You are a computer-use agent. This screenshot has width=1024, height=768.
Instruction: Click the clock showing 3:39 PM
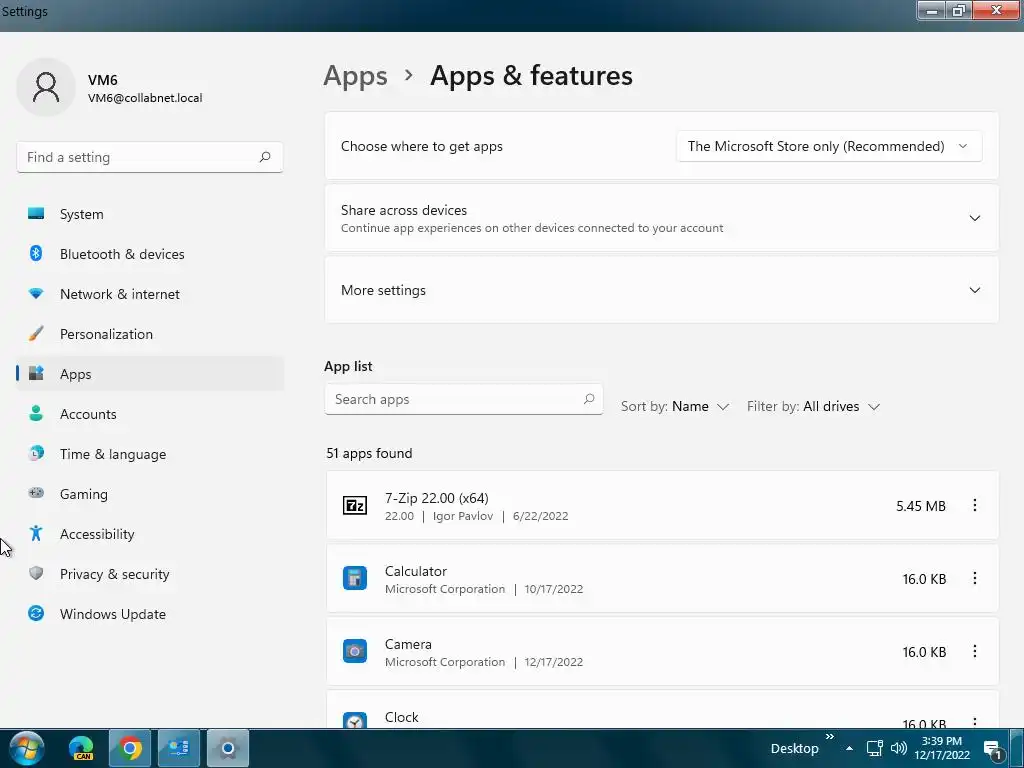tap(942, 748)
